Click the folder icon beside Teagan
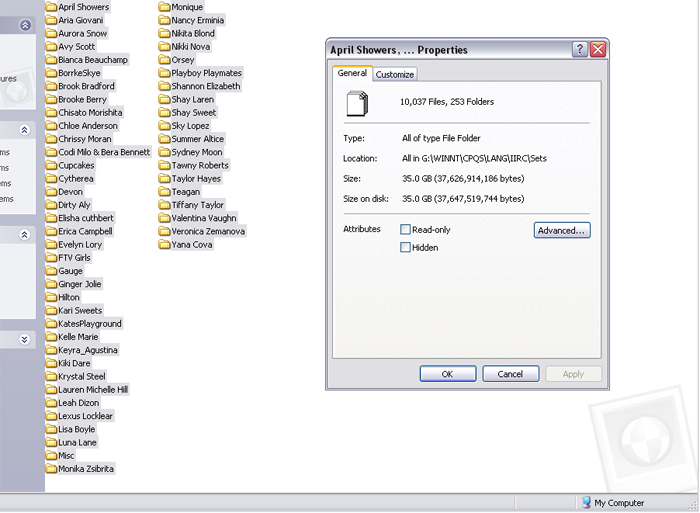Screen dimensions: 700x513 coord(165,192)
